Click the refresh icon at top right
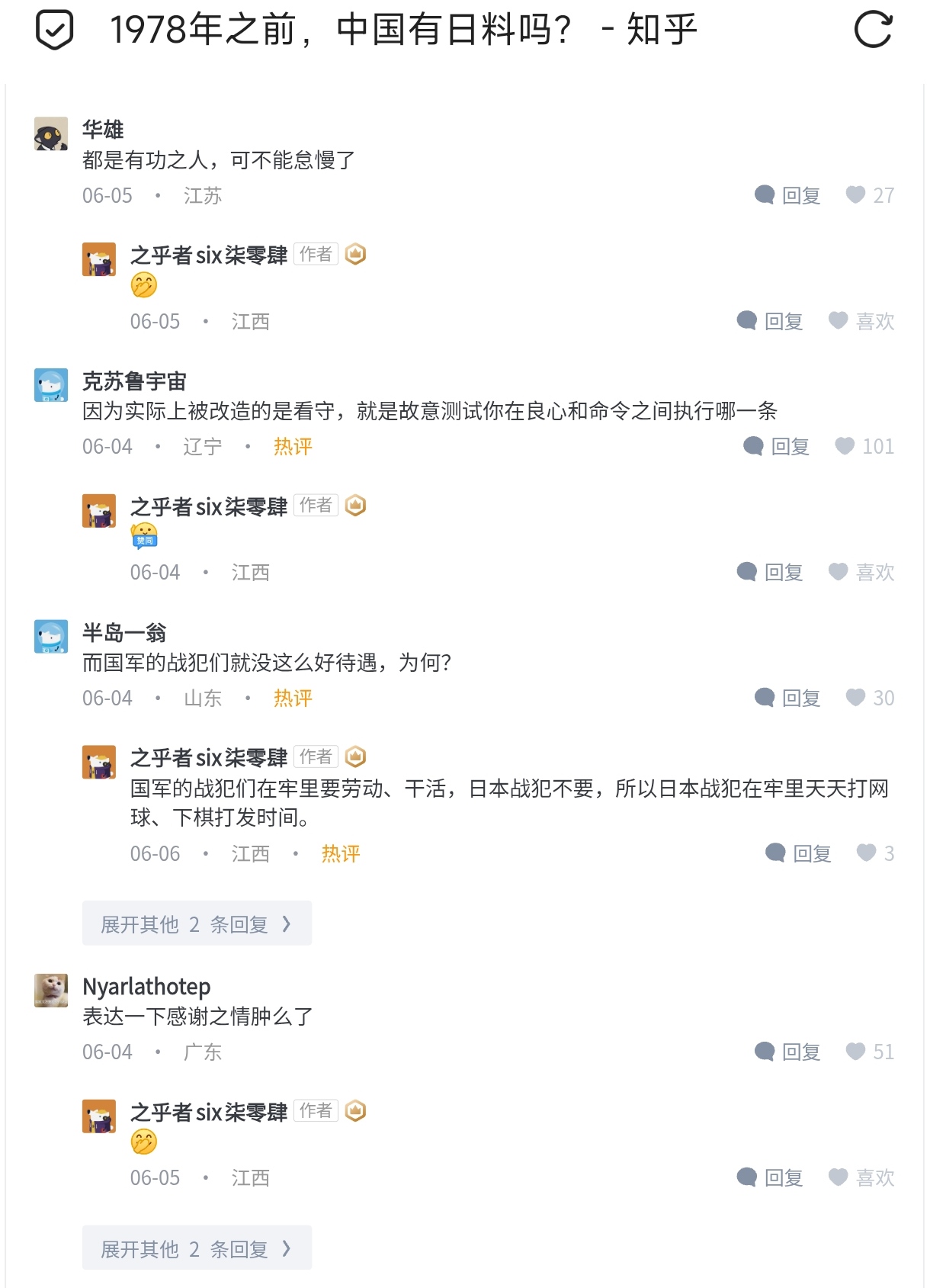The height and width of the screenshot is (1288, 930). 873,30
